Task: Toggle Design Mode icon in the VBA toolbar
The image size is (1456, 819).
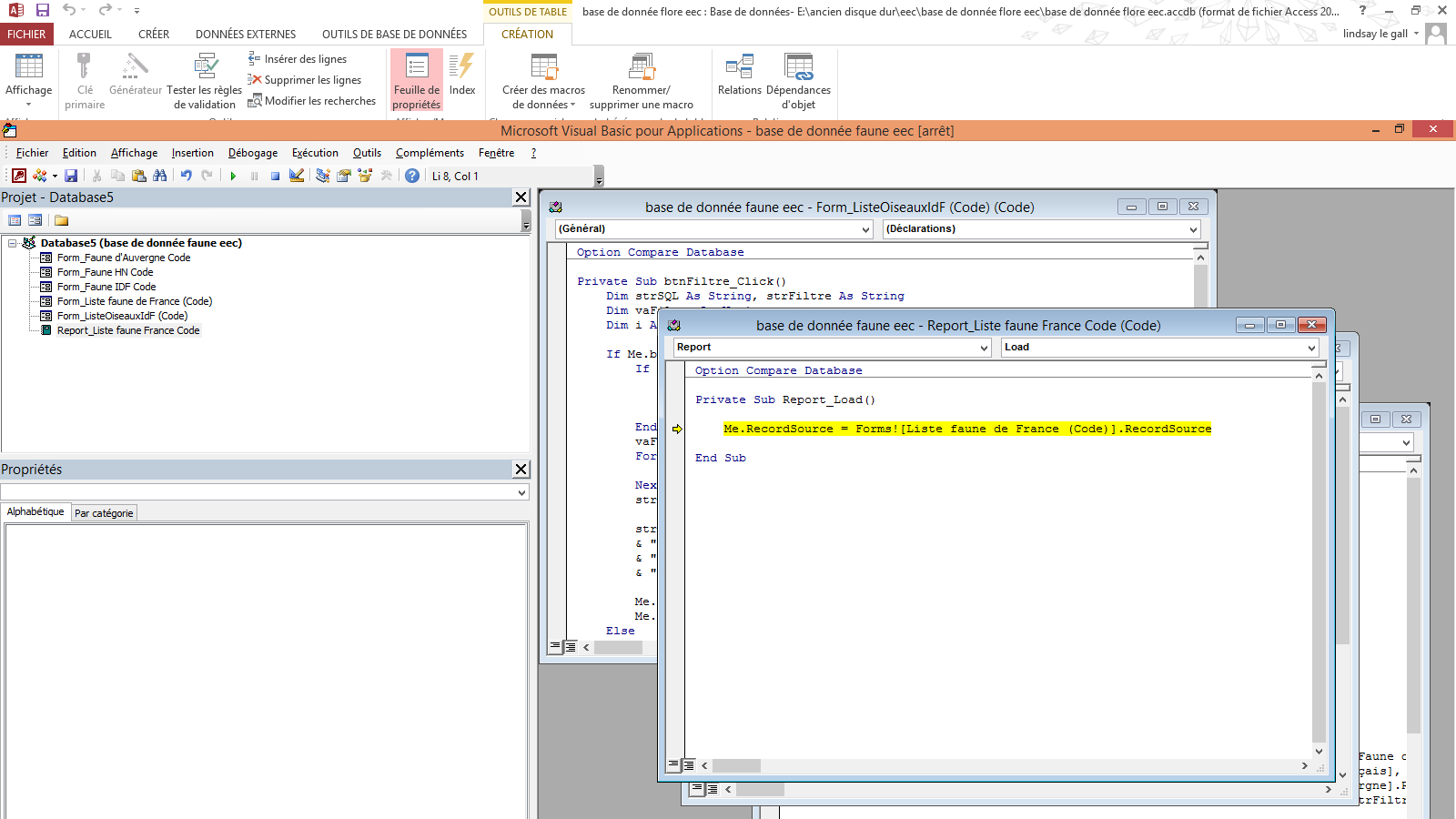Action: 297,176
